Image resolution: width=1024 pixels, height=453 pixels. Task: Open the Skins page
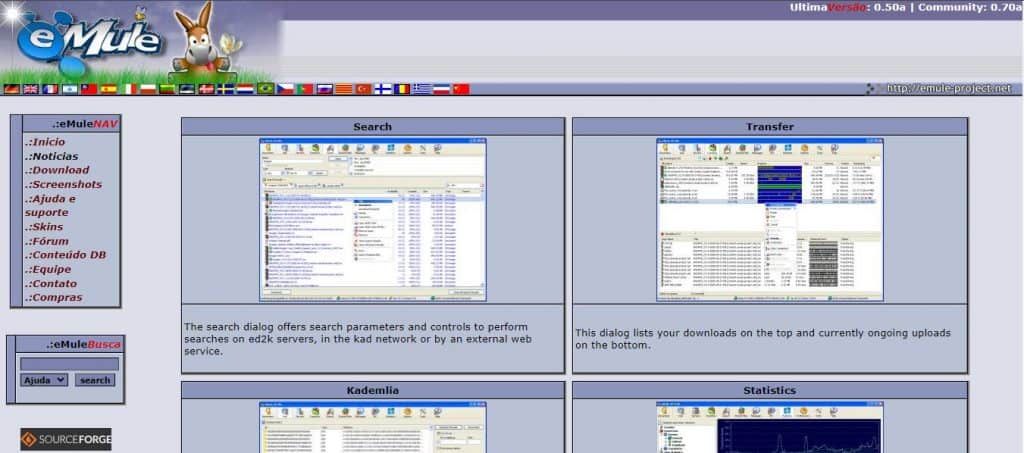(x=44, y=226)
